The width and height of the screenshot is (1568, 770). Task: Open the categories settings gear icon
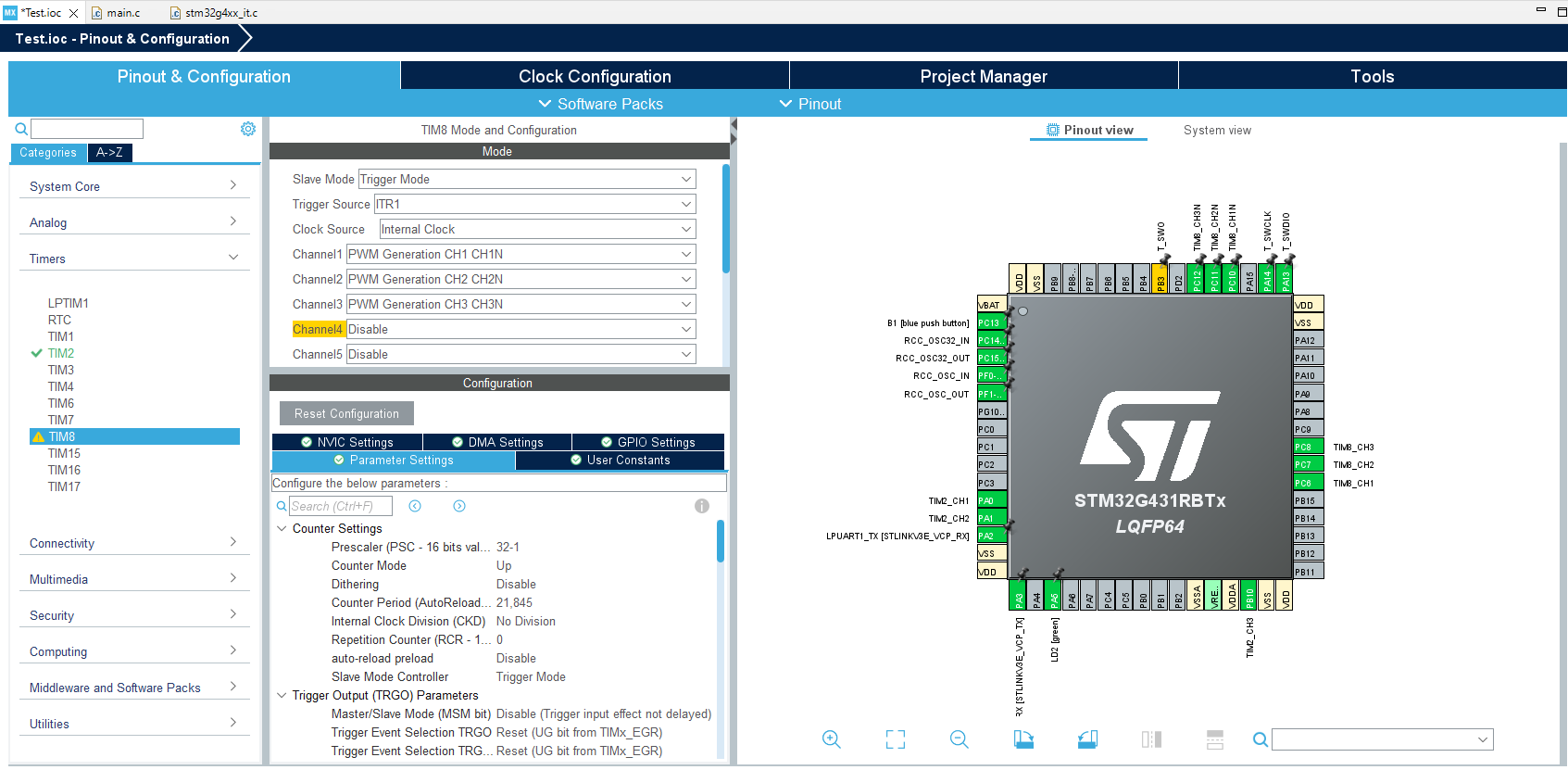[x=248, y=129]
